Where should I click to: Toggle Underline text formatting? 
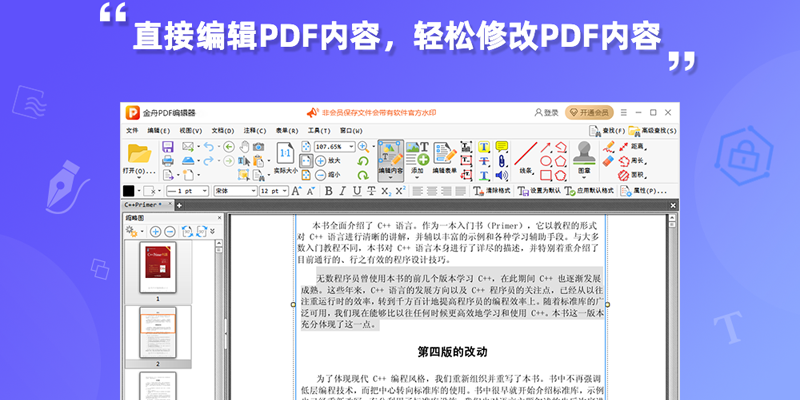point(357,191)
